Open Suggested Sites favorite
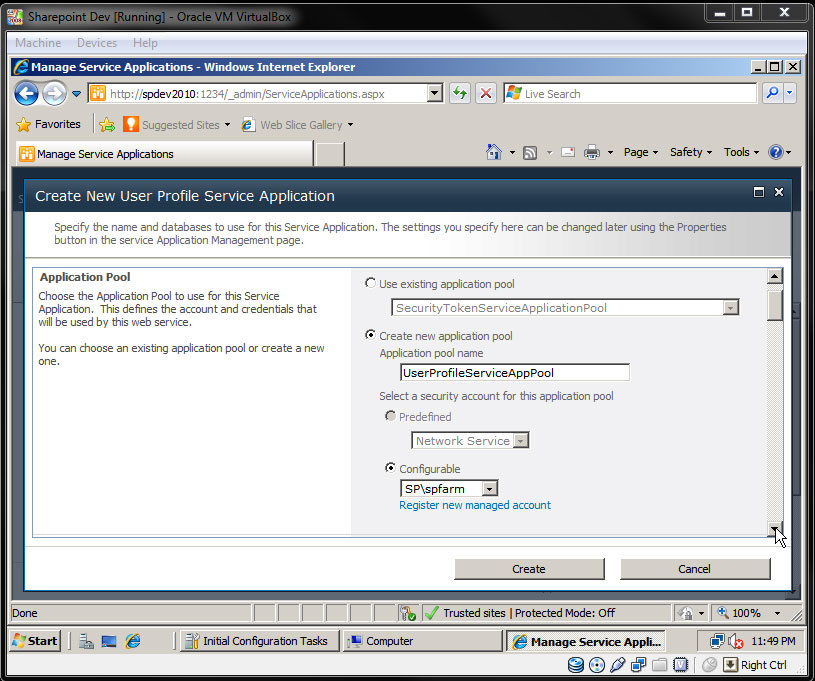The width and height of the screenshot is (815, 681). (x=176, y=125)
